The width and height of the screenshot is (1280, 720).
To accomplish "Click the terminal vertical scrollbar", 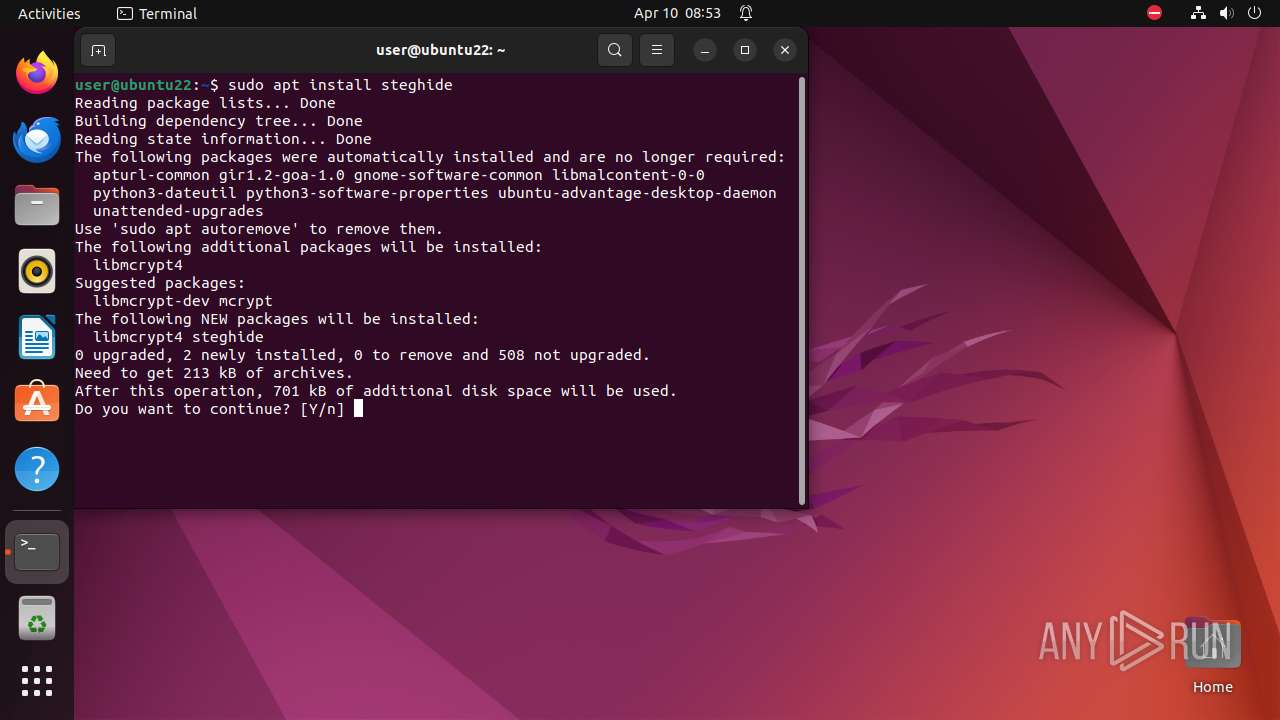I will [x=802, y=290].
